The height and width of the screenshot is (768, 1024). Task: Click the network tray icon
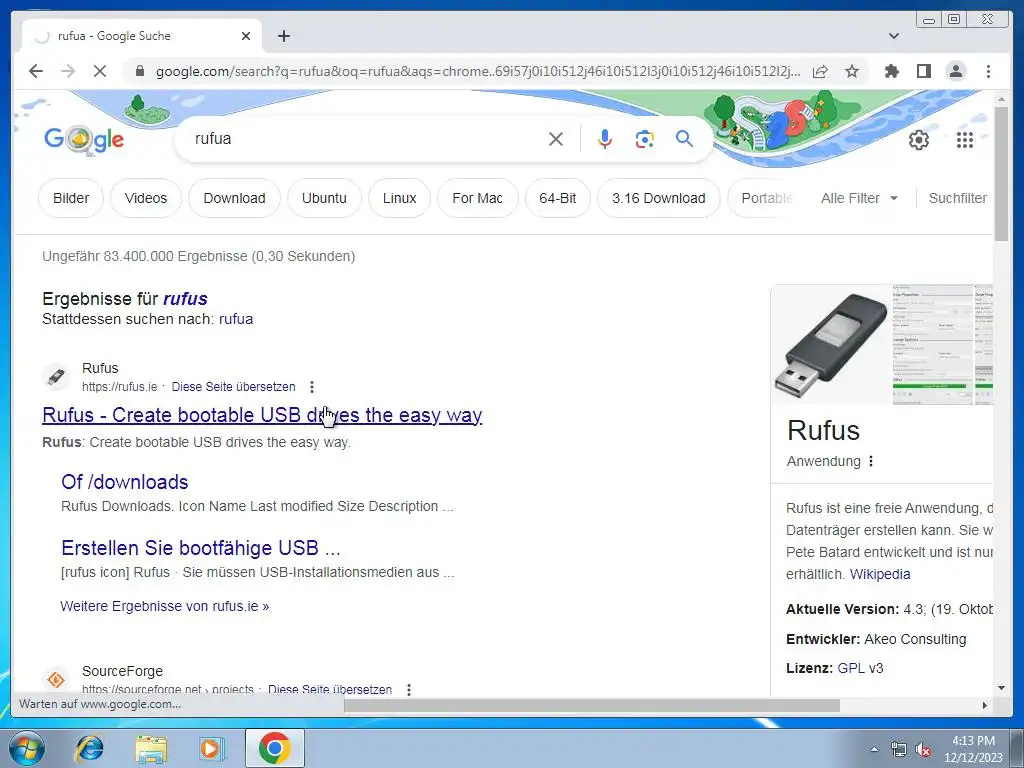[x=899, y=750]
